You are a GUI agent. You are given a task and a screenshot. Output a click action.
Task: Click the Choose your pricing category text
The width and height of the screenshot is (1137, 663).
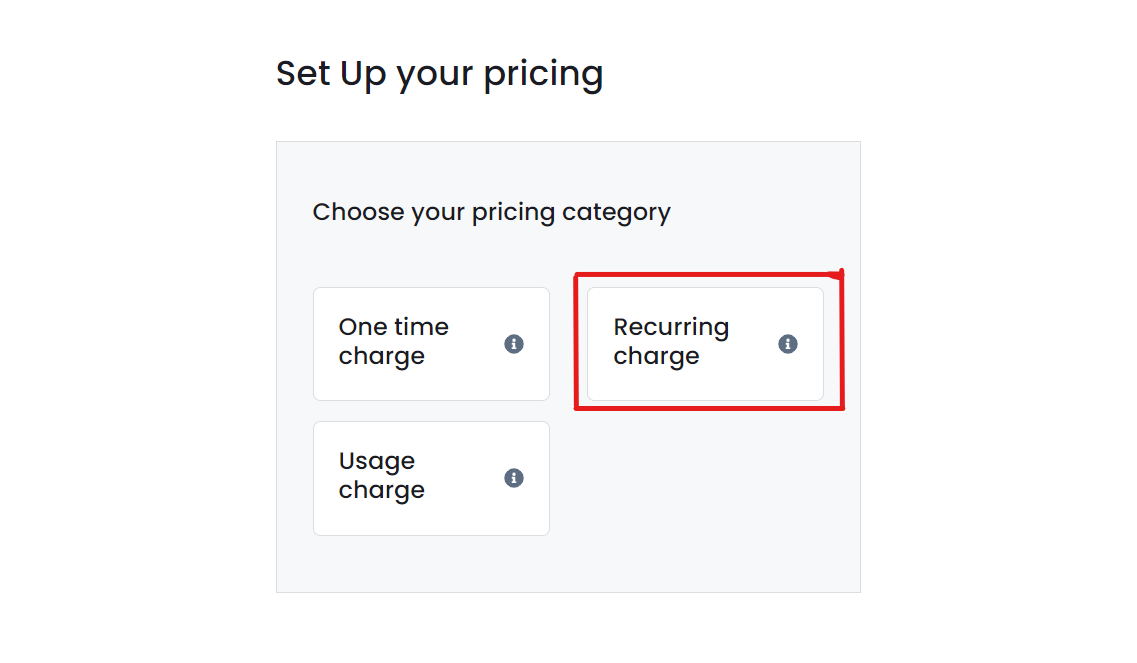click(x=492, y=211)
